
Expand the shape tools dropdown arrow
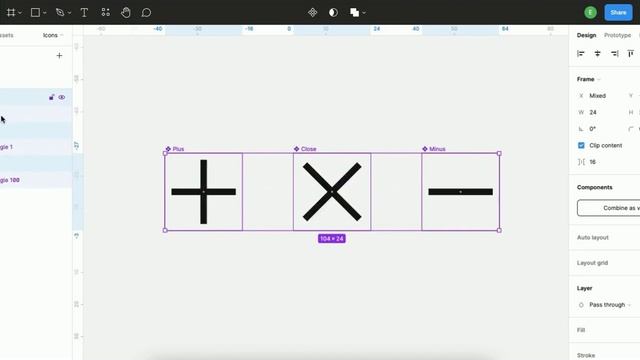click(44, 13)
